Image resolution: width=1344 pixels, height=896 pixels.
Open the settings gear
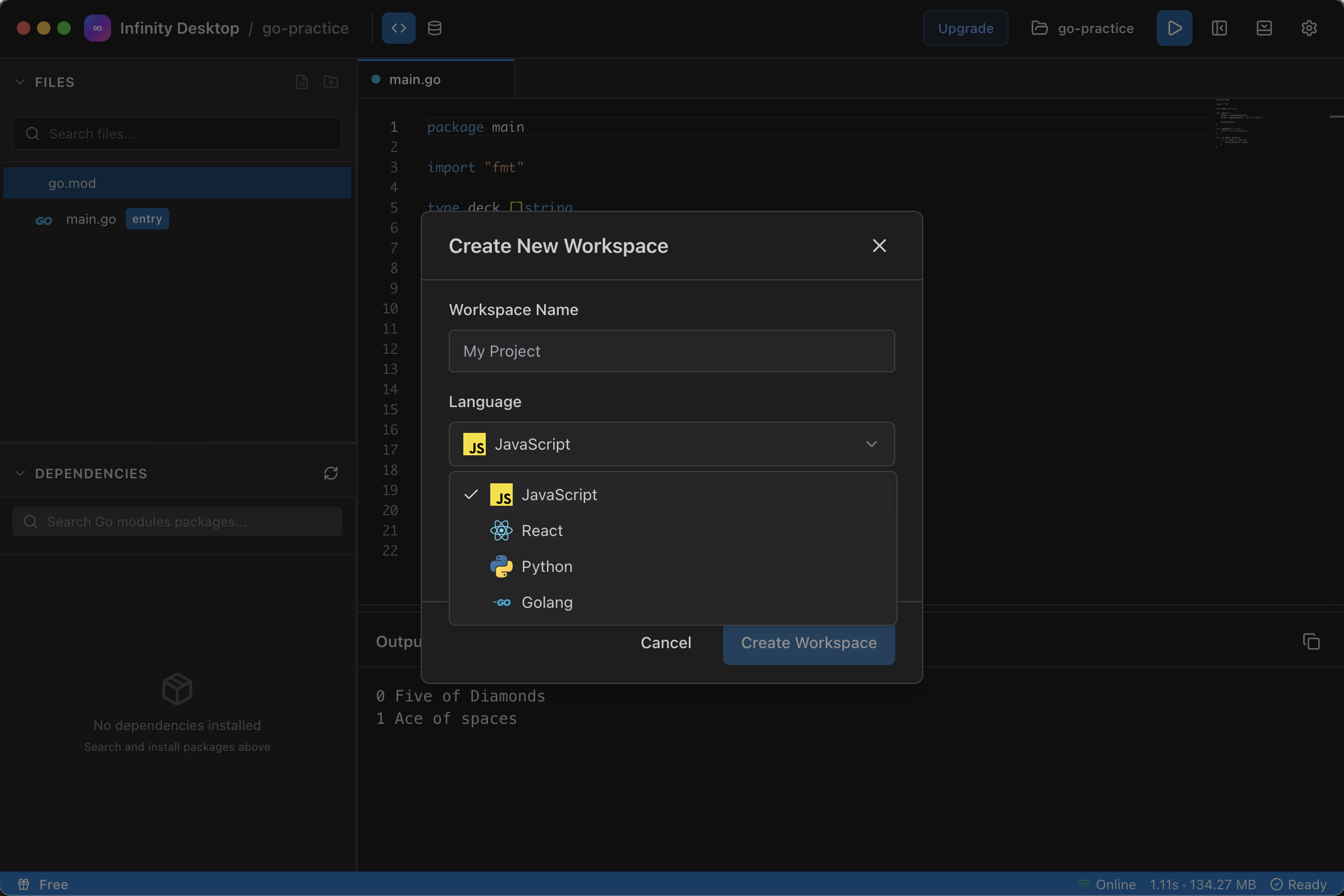click(x=1309, y=27)
